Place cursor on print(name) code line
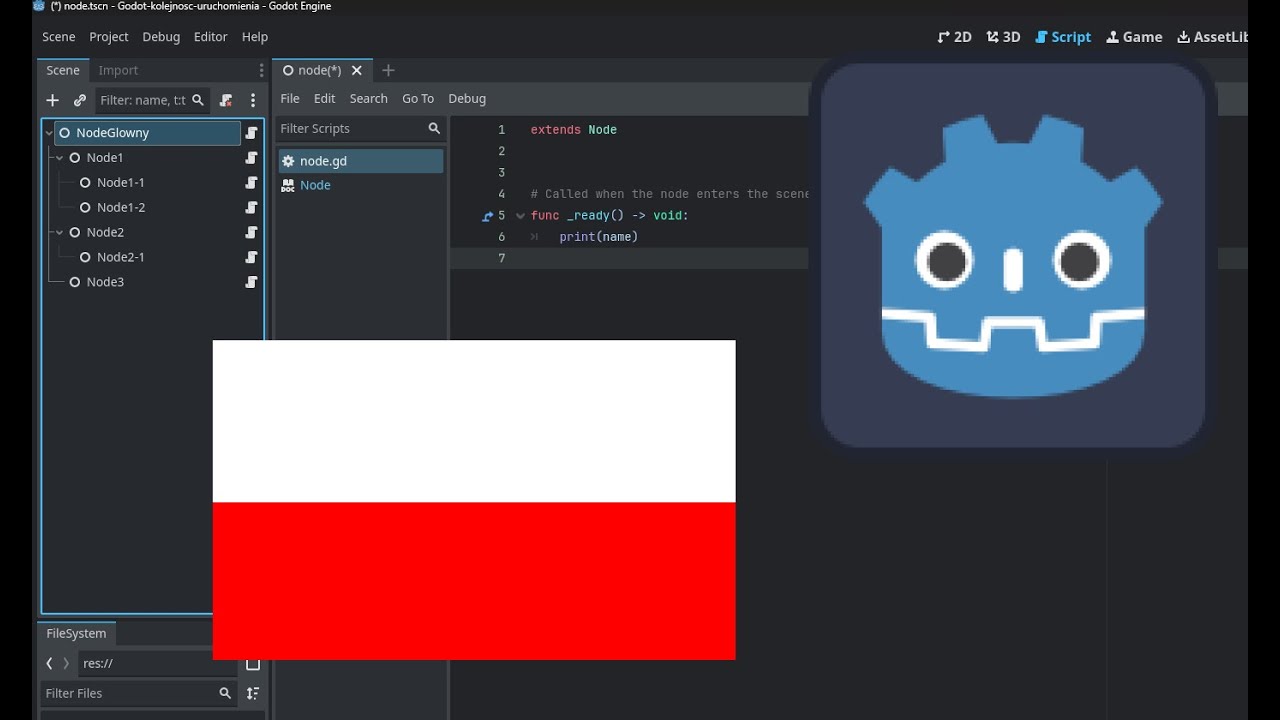Viewport: 1280px width, 720px height. point(598,237)
